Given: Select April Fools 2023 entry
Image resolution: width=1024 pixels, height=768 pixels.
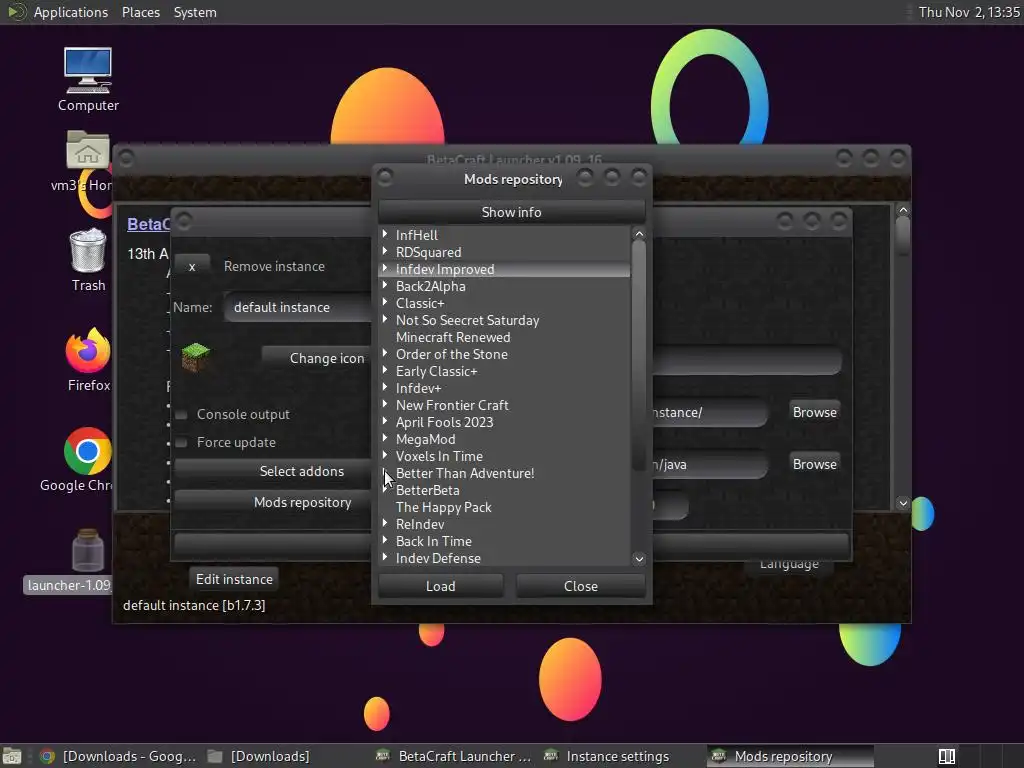Looking at the screenshot, I should pos(444,422).
